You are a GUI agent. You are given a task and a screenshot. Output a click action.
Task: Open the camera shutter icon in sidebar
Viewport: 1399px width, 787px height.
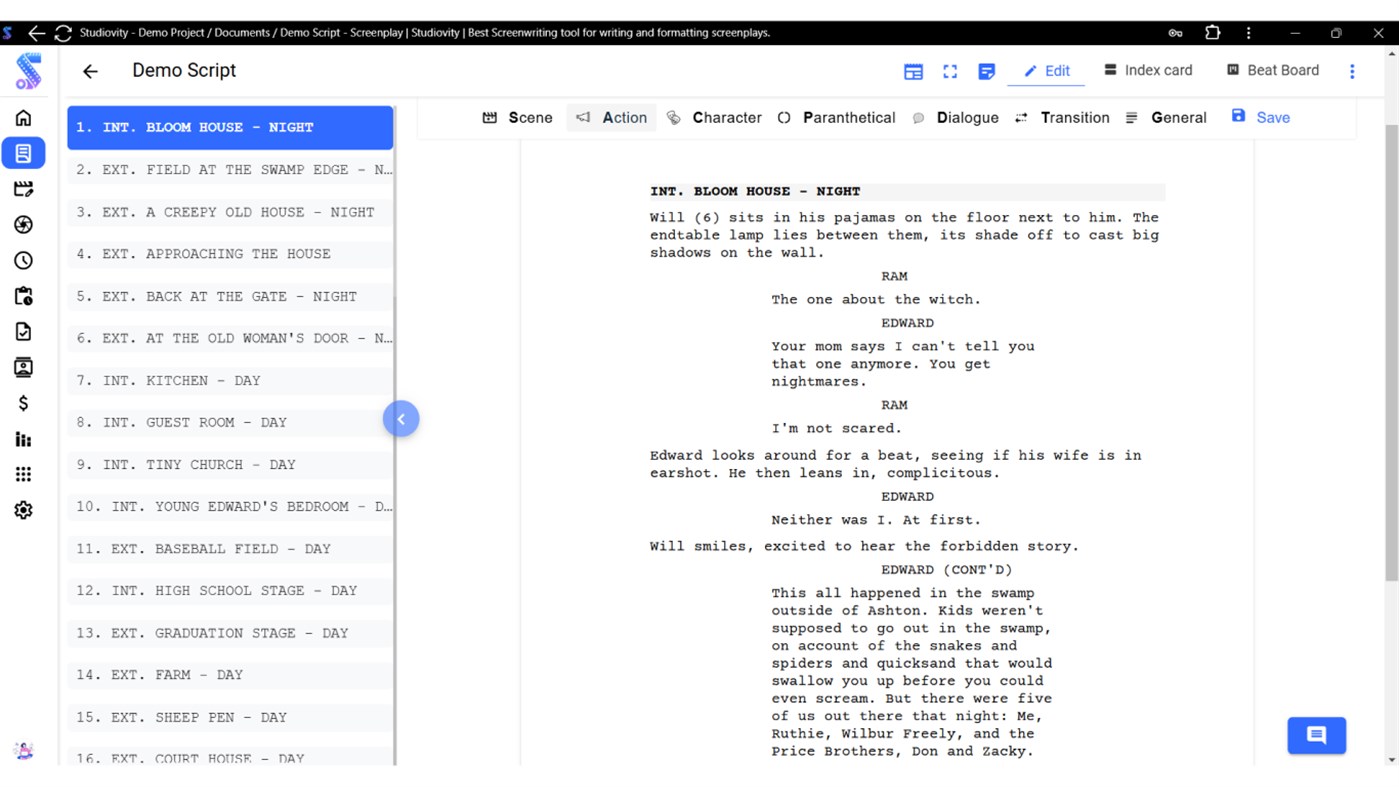coord(23,225)
